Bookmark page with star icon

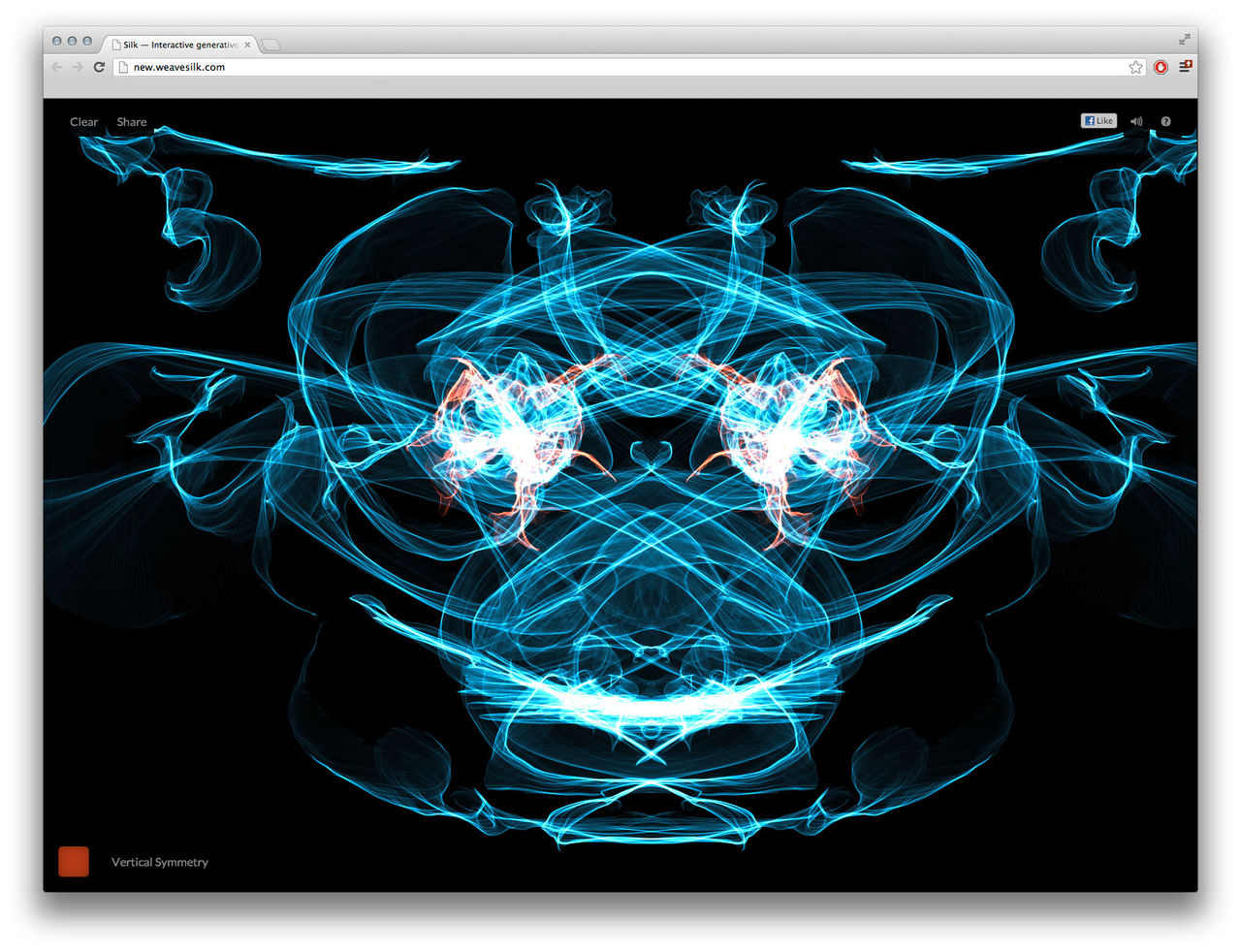pyautogui.click(x=1135, y=67)
